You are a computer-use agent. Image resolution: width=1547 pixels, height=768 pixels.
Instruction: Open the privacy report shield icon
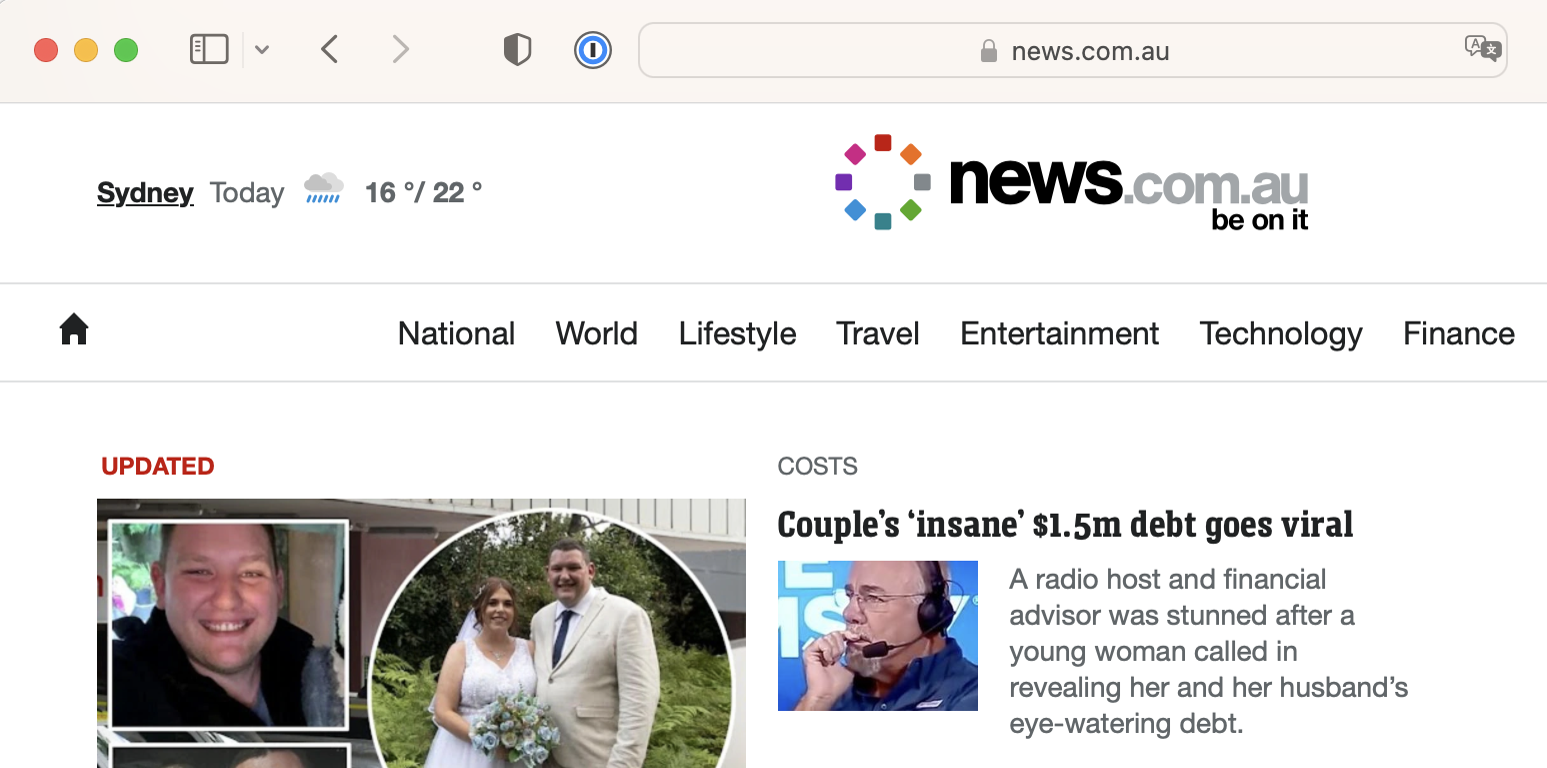(517, 49)
